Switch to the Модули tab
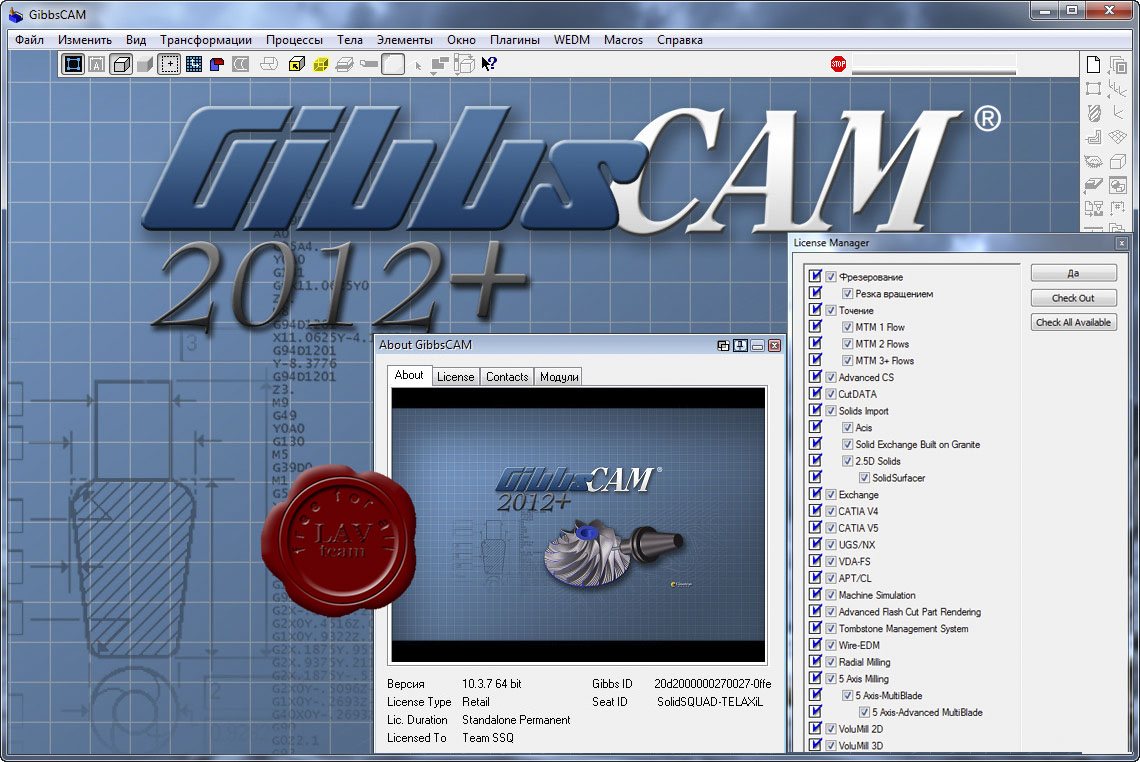Image resolution: width=1140 pixels, height=762 pixels. pos(559,377)
